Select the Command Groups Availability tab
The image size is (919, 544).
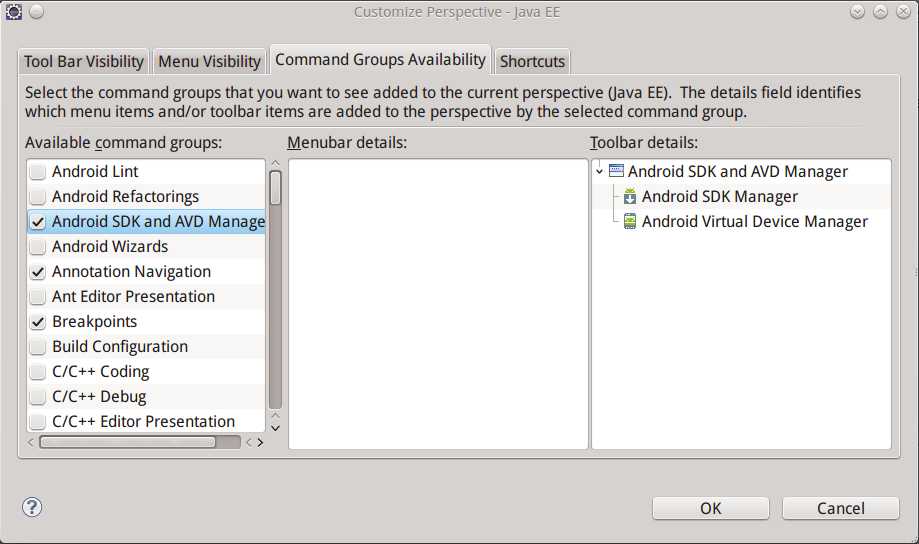tap(380, 59)
